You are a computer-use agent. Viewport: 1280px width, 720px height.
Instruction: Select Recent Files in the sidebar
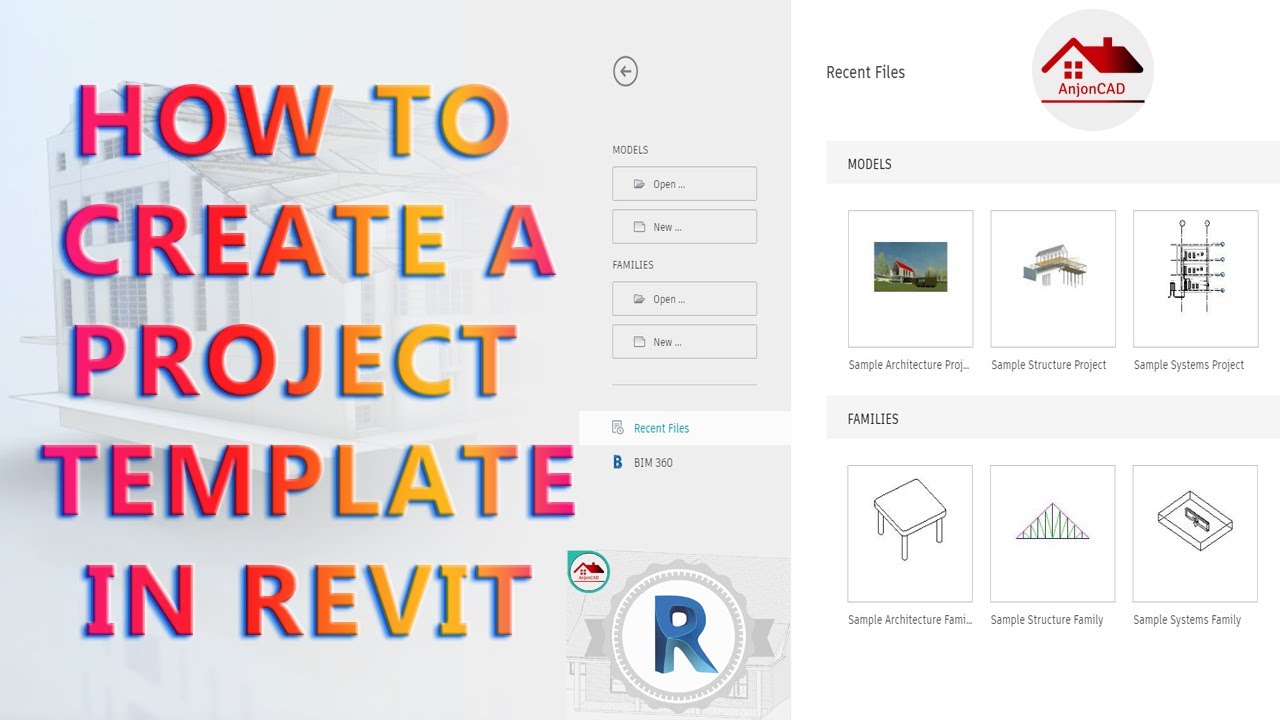[684, 428]
